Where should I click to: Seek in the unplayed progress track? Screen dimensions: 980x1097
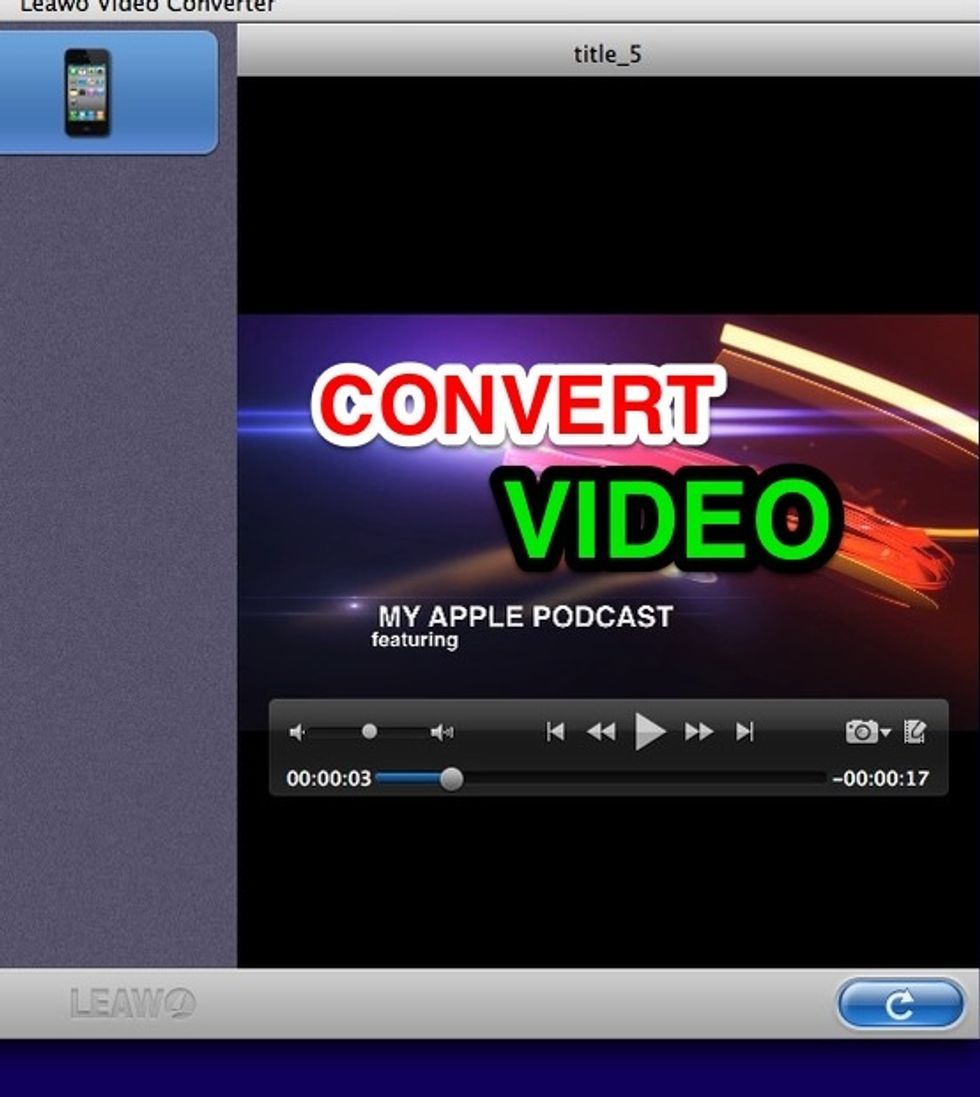(644, 779)
